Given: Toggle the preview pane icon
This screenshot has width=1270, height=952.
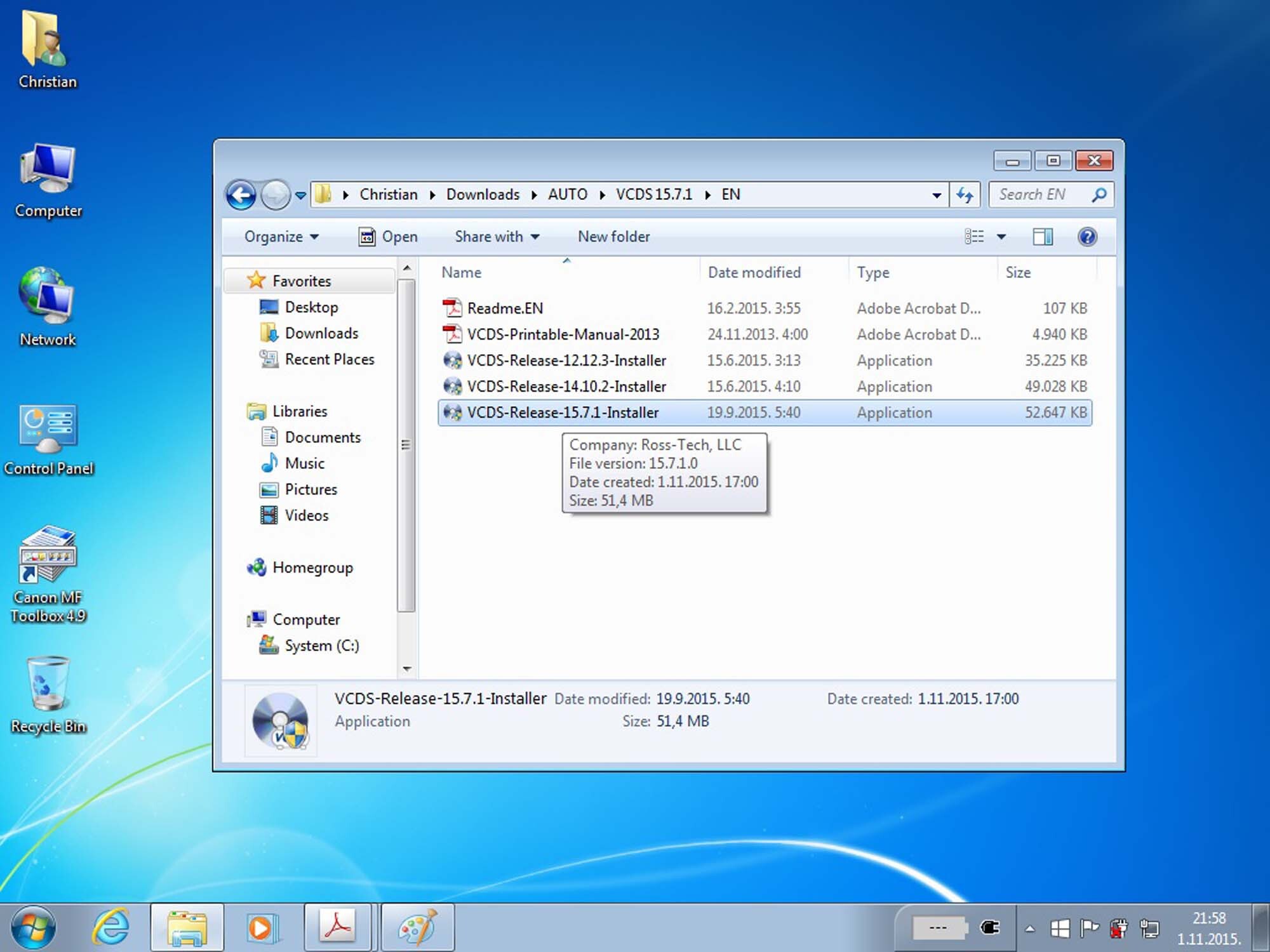Looking at the screenshot, I should [x=1042, y=237].
